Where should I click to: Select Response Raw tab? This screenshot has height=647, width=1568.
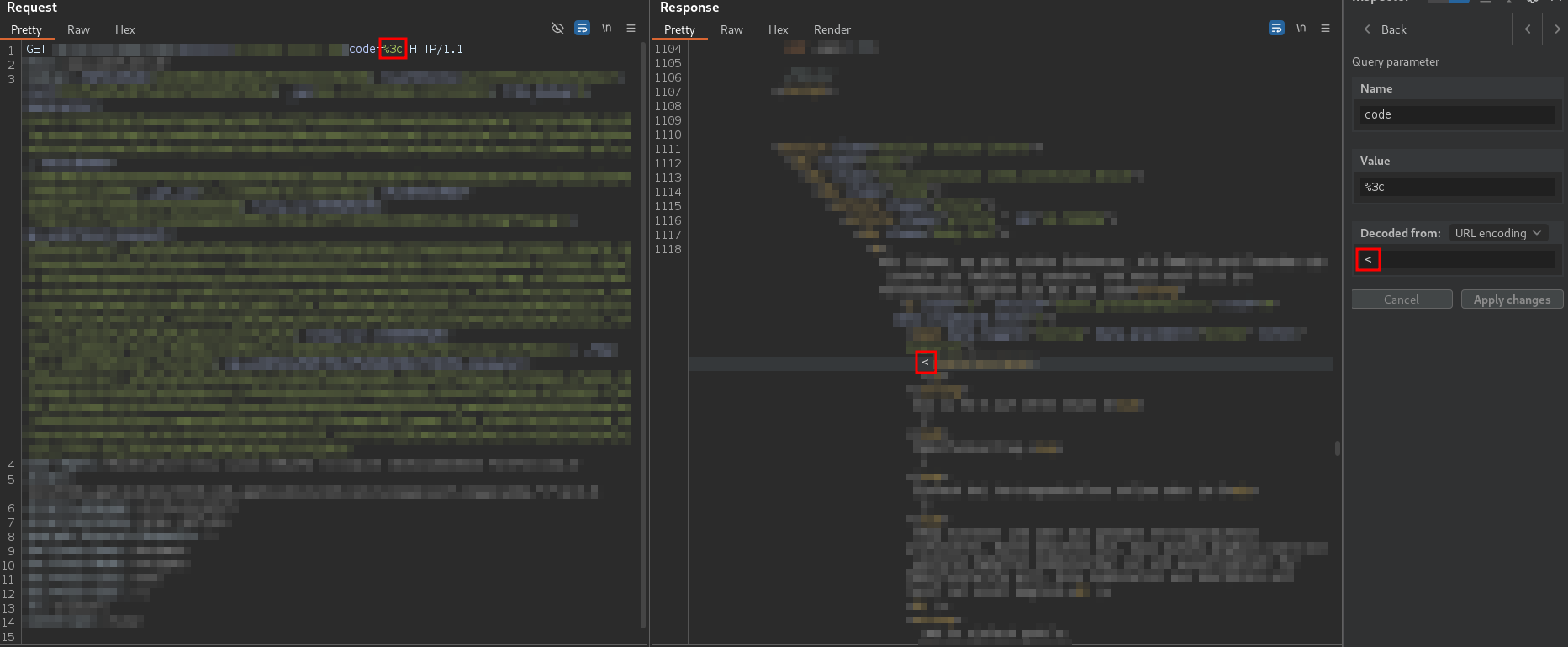point(731,29)
